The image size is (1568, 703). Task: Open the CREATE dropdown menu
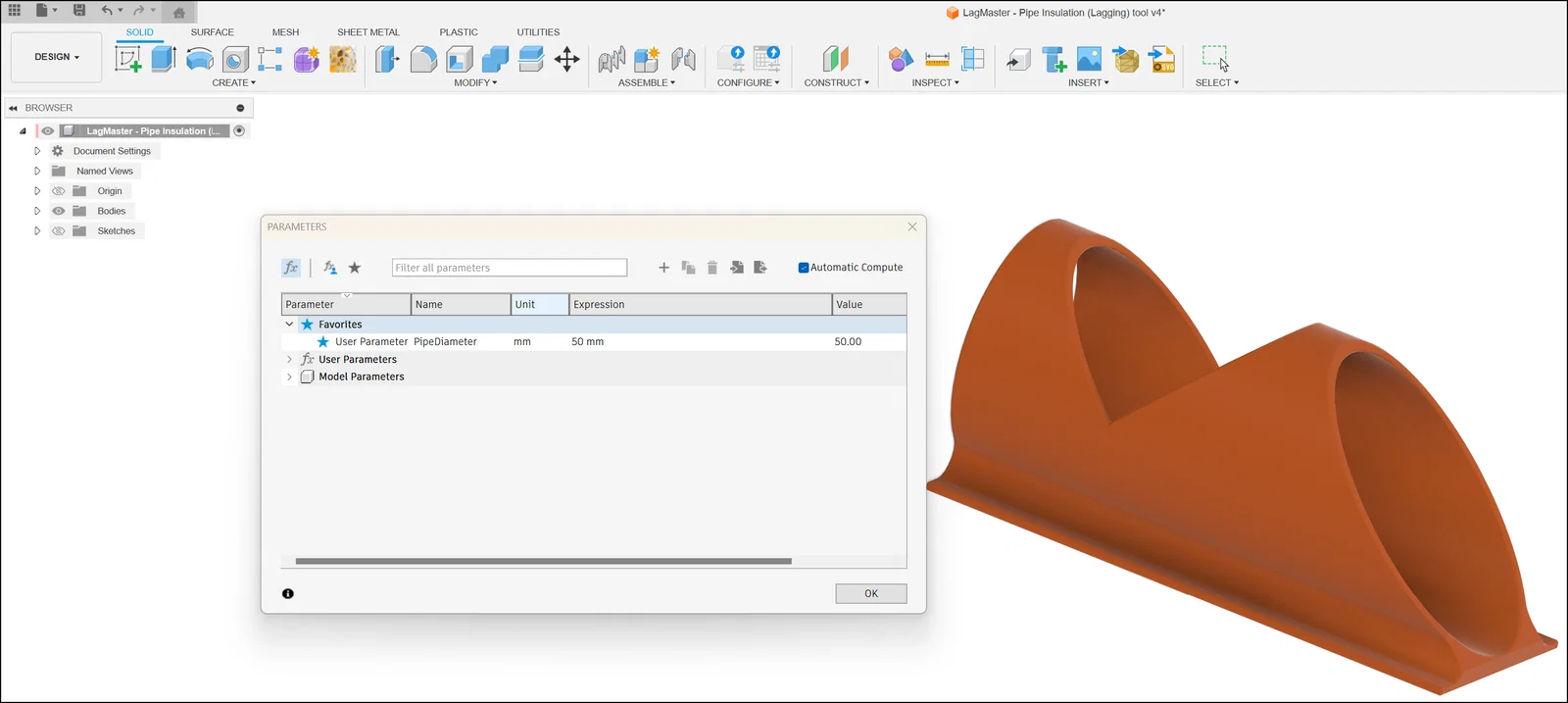click(233, 82)
